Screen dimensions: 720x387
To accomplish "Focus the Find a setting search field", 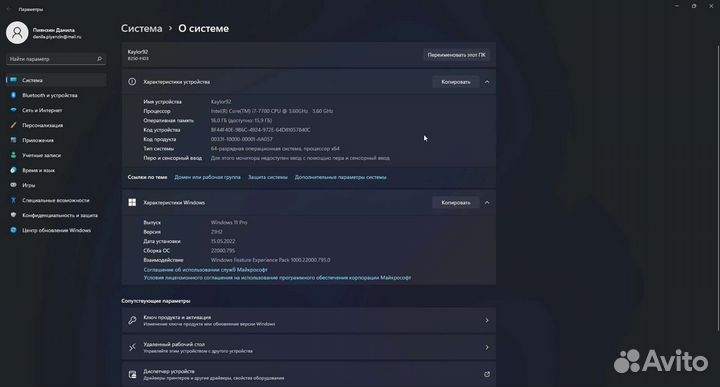I will pyautogui.click(x=56, y=59).
